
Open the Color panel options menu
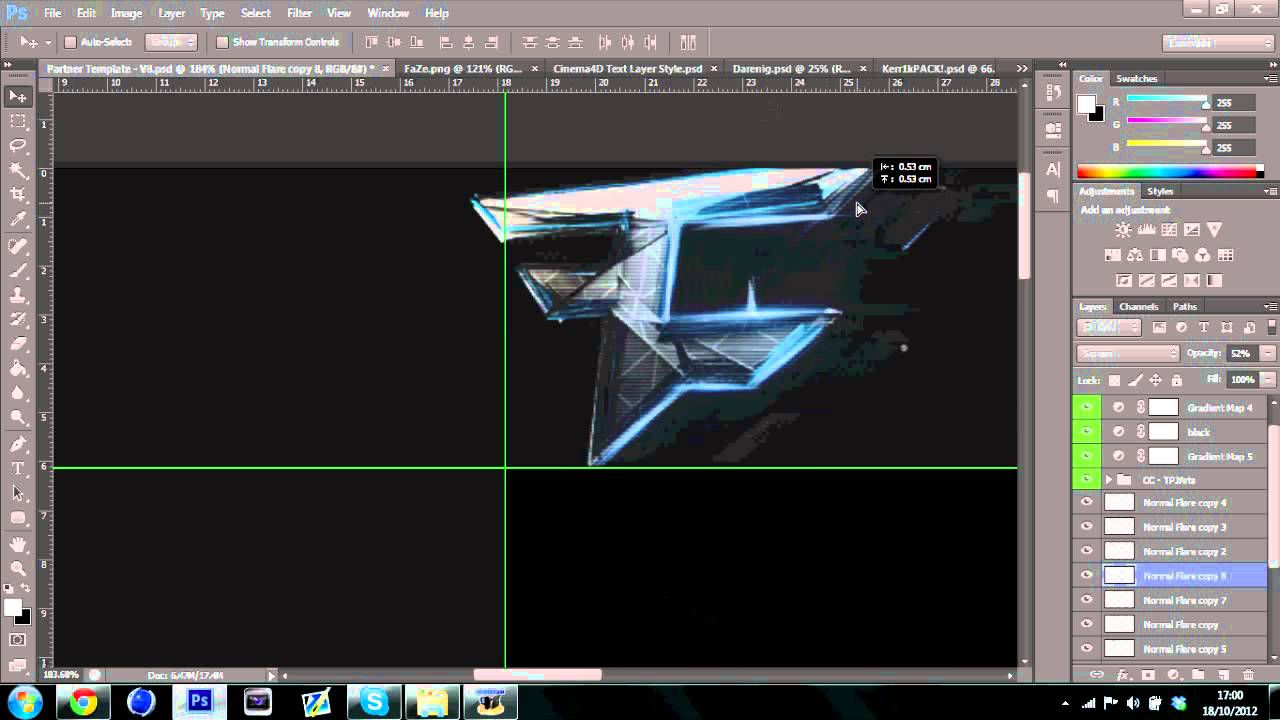click(x=1270, y=78)
